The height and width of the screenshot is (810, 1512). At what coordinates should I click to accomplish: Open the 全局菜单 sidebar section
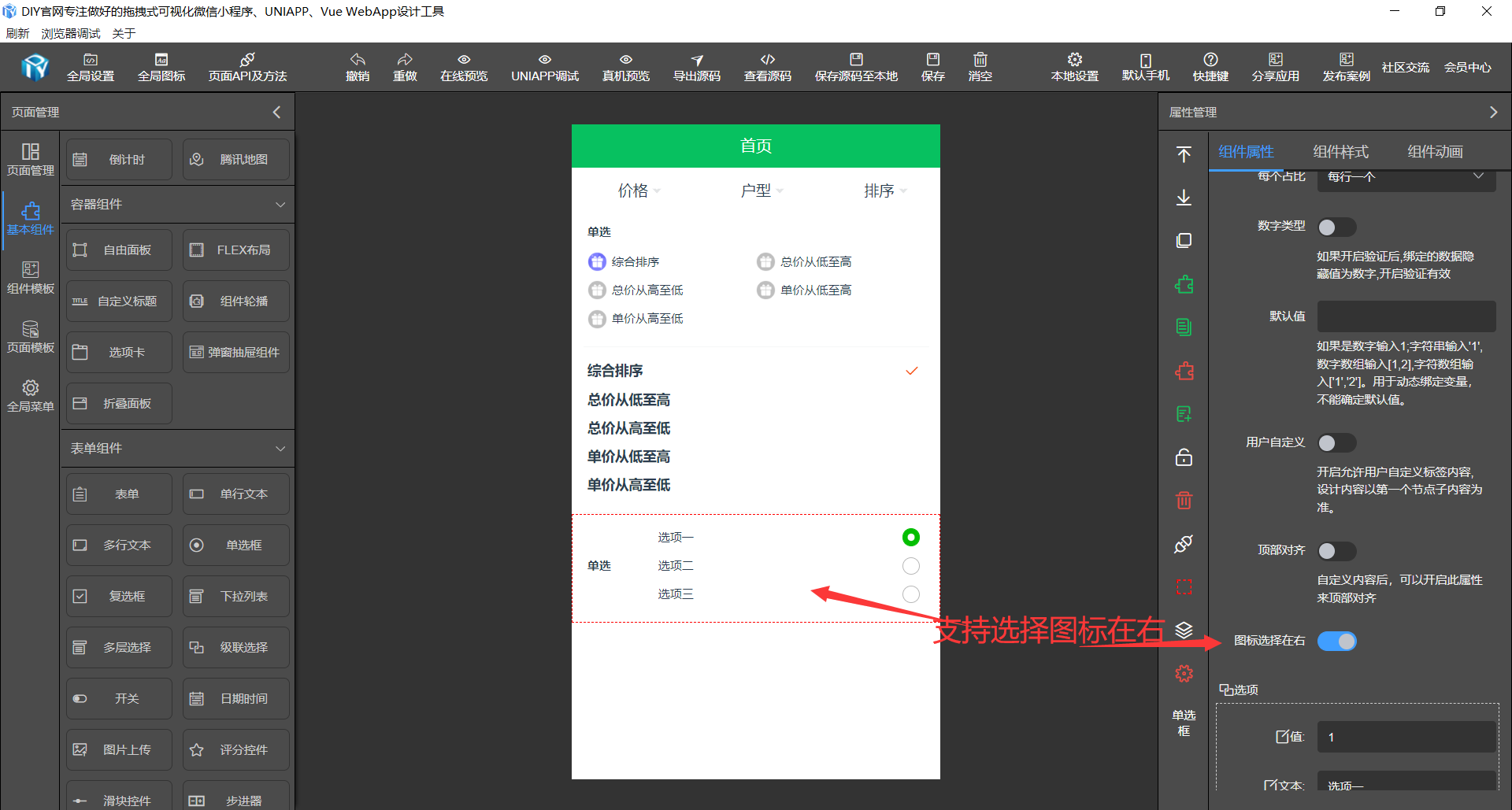[x=31, y=396]
